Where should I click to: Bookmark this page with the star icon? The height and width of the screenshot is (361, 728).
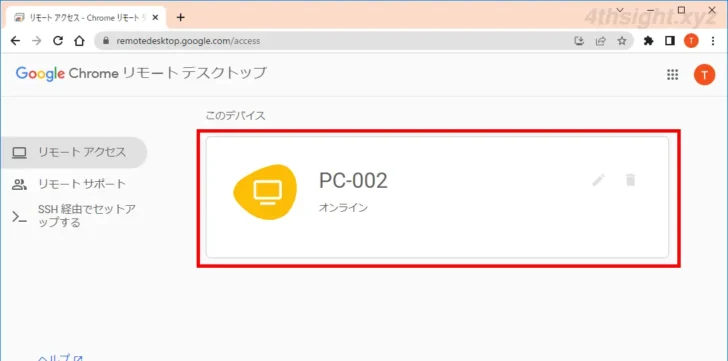(x=622, y=41)
